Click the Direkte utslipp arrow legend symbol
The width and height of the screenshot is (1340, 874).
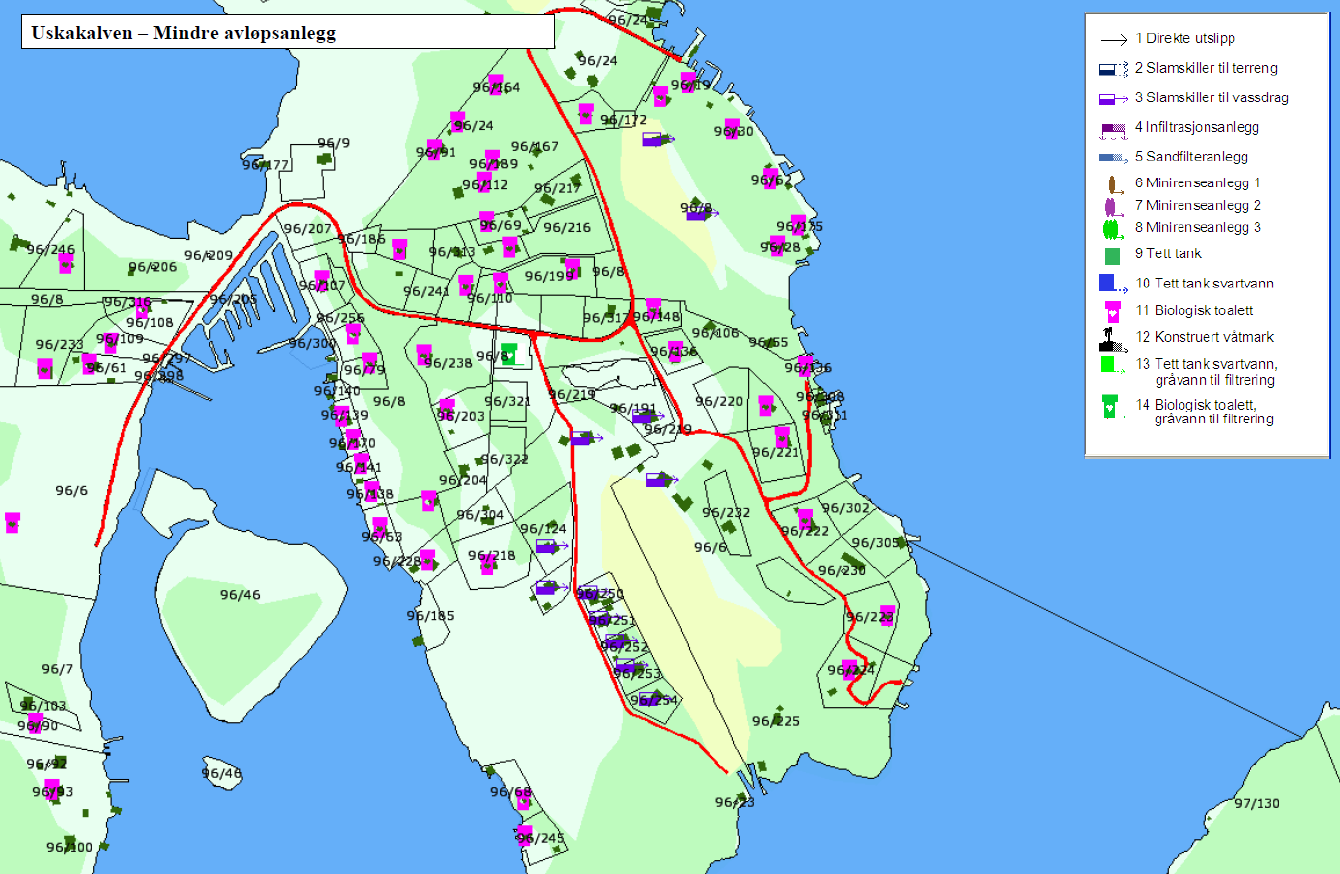[1112, 40]
